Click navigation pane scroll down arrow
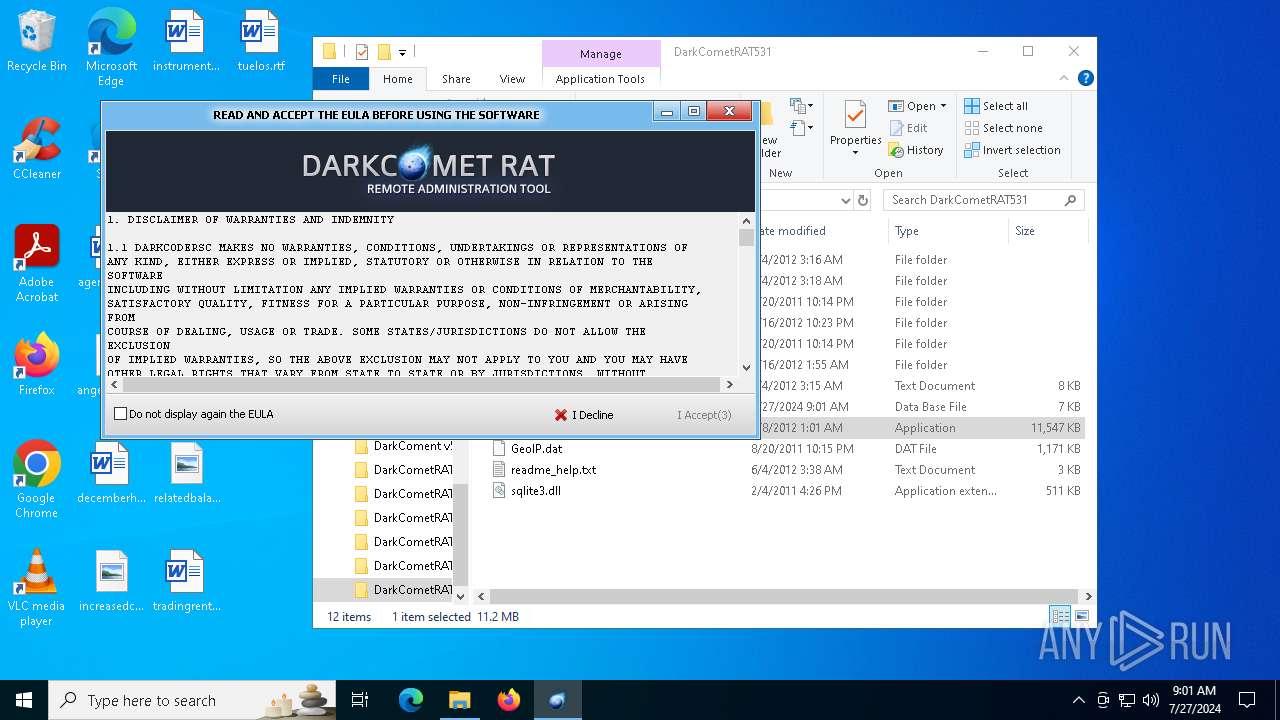This screenshot has height=720, width=1280. tap(461, 595)
